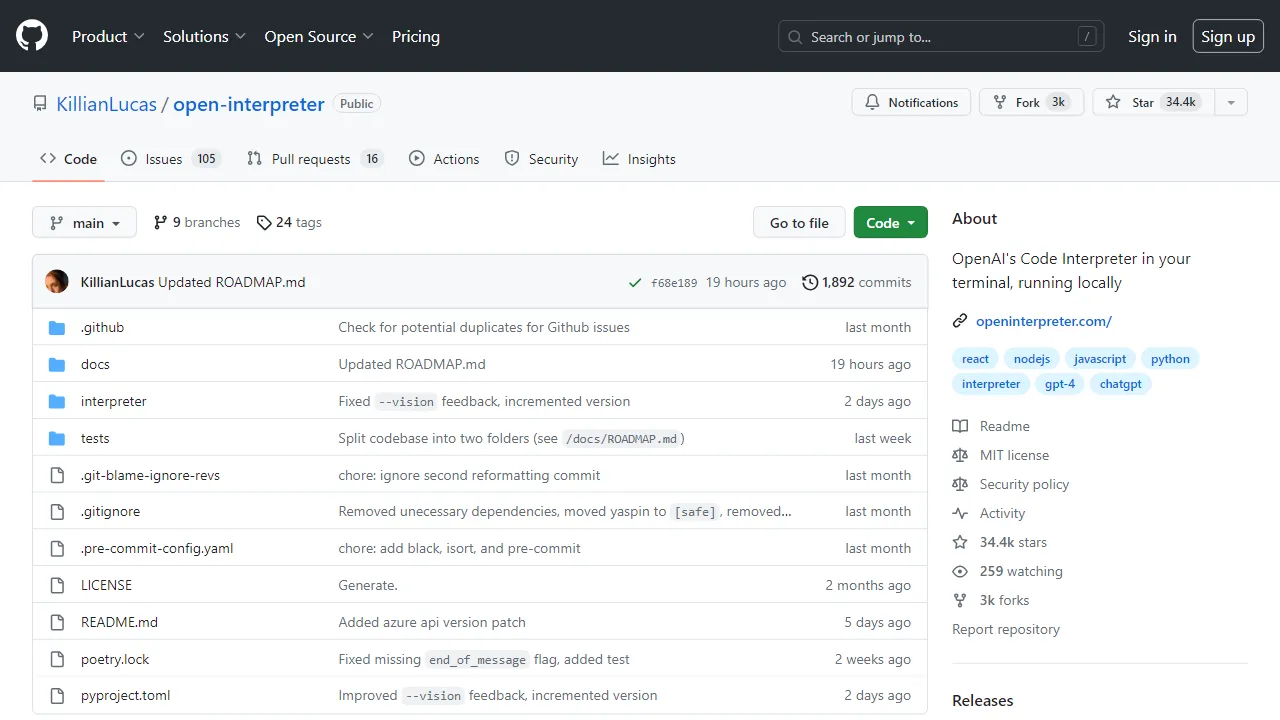Click the green check status icon
This screenshot has height=720, width=1280.
pos(635,283)
